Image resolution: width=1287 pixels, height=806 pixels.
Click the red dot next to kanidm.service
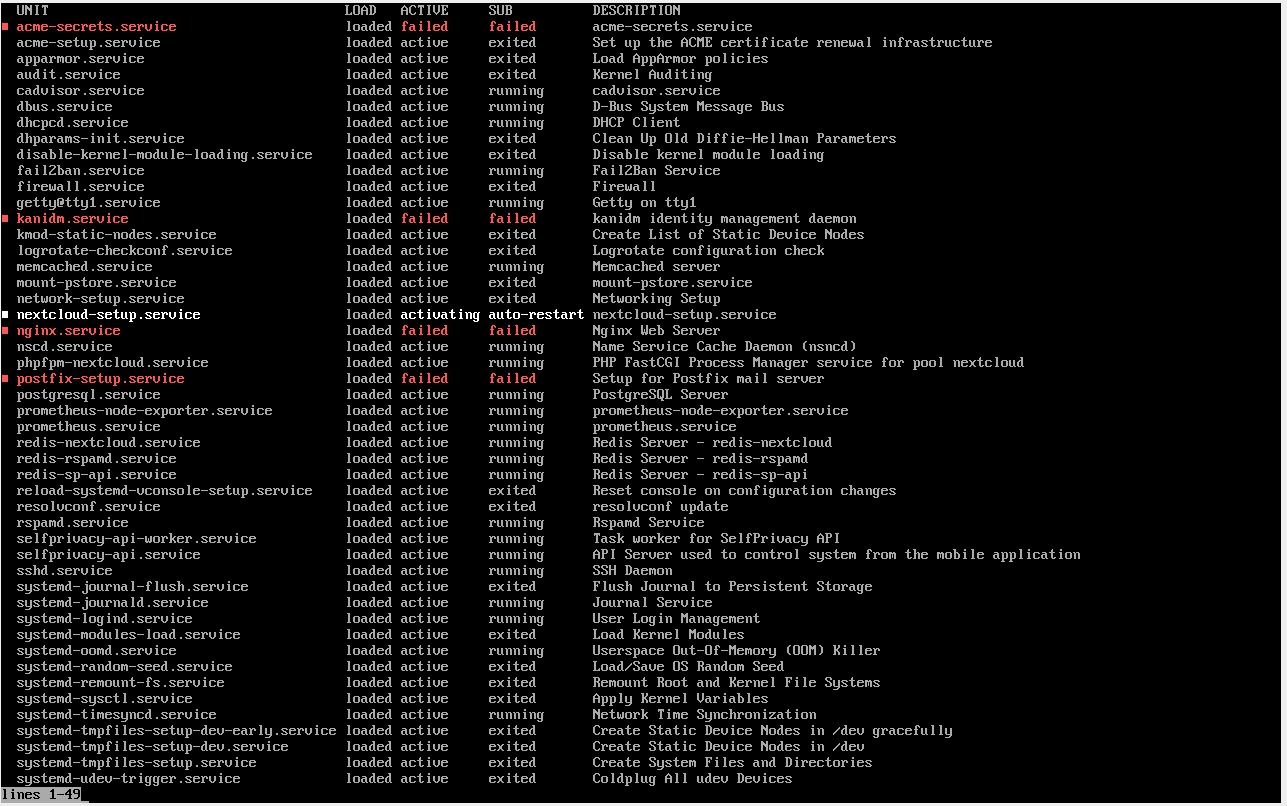7,218
